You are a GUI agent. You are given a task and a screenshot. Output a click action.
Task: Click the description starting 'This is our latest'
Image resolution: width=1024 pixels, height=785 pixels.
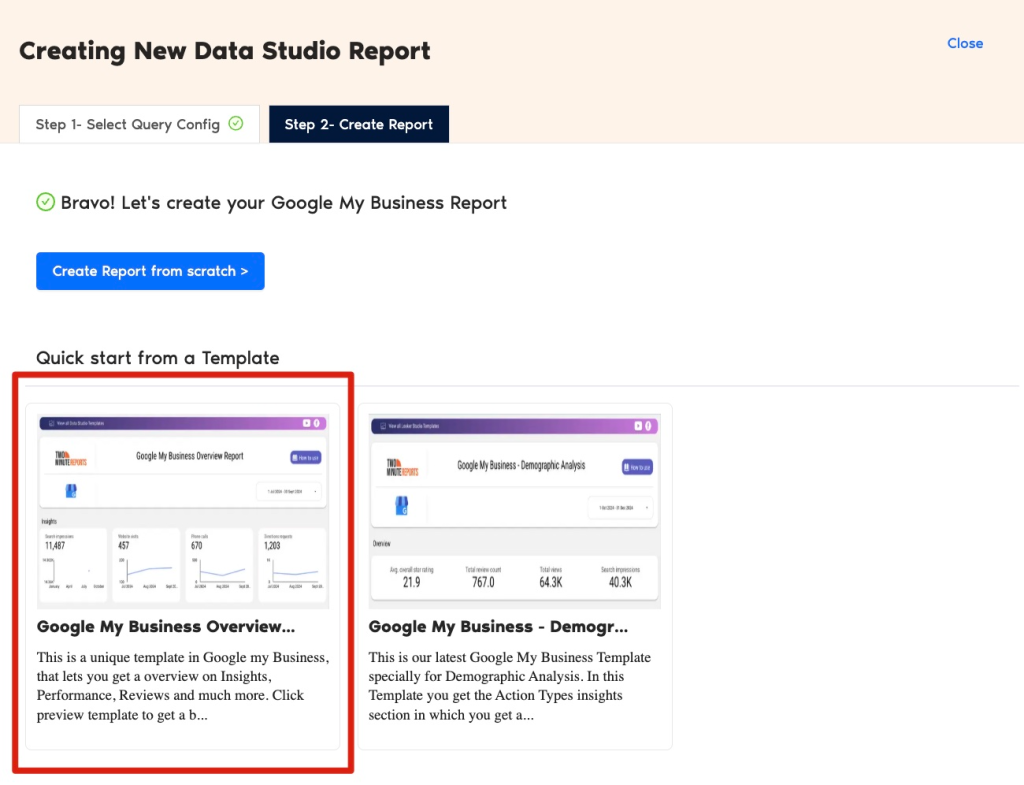point(510,686)
